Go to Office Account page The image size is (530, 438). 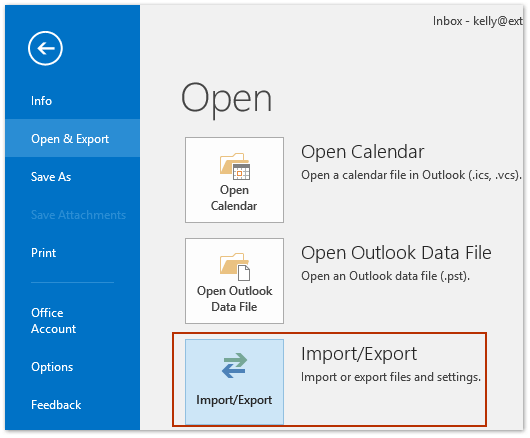(x=72, y=321)
